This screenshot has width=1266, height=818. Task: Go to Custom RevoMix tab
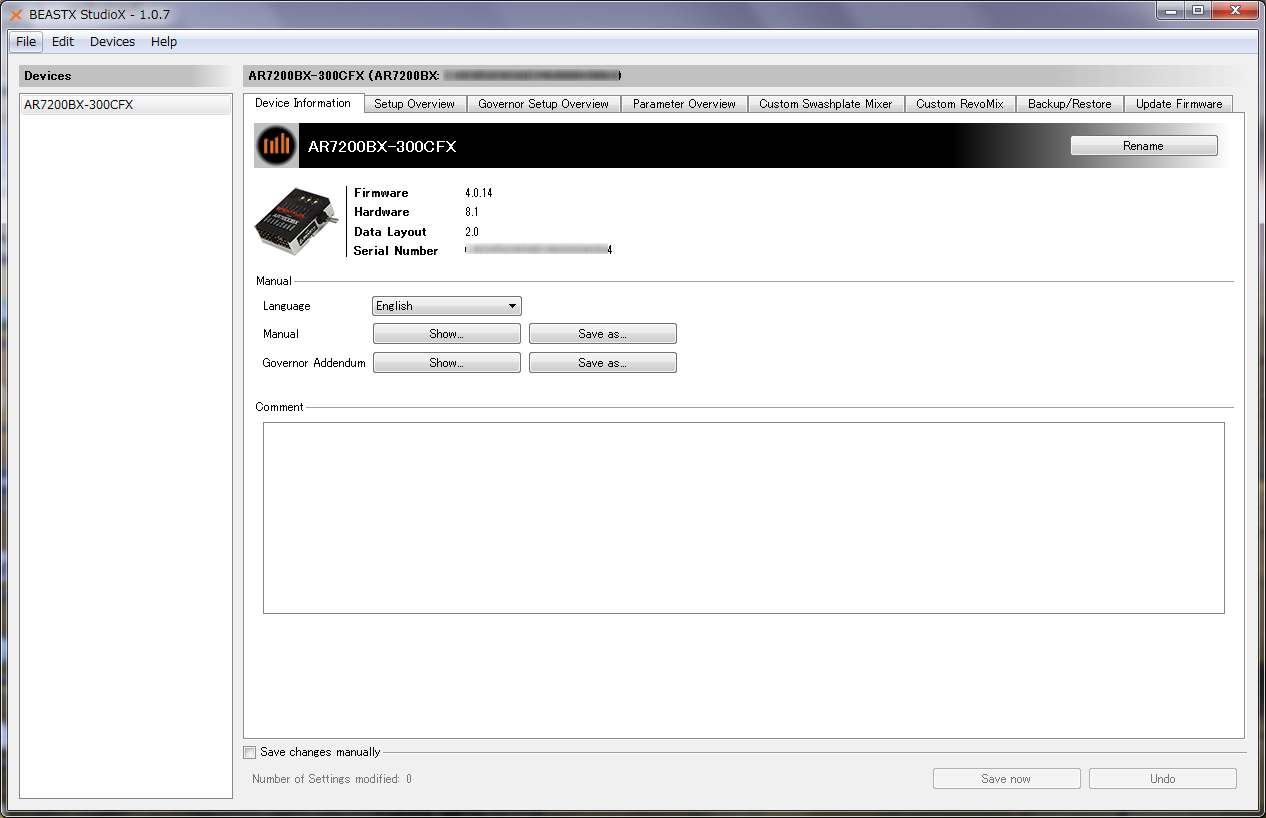[x=960, y=104]
